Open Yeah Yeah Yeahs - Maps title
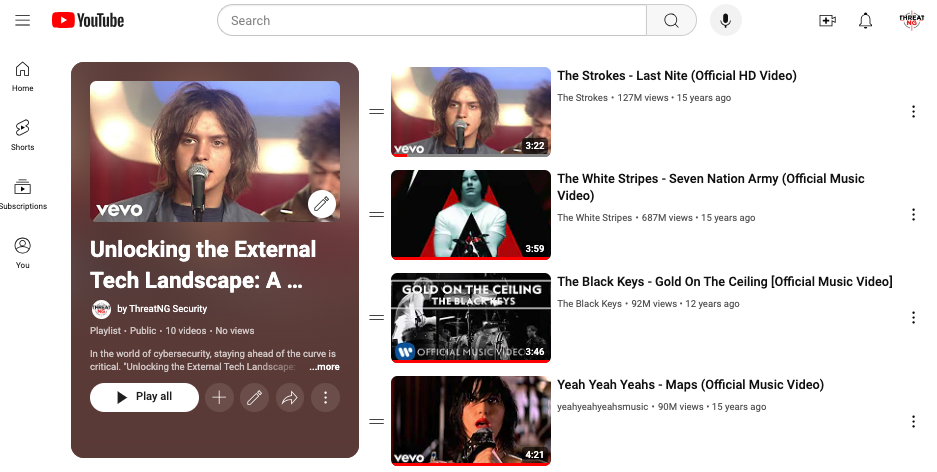This screenshot has height=472, width=937. point(690,385)
